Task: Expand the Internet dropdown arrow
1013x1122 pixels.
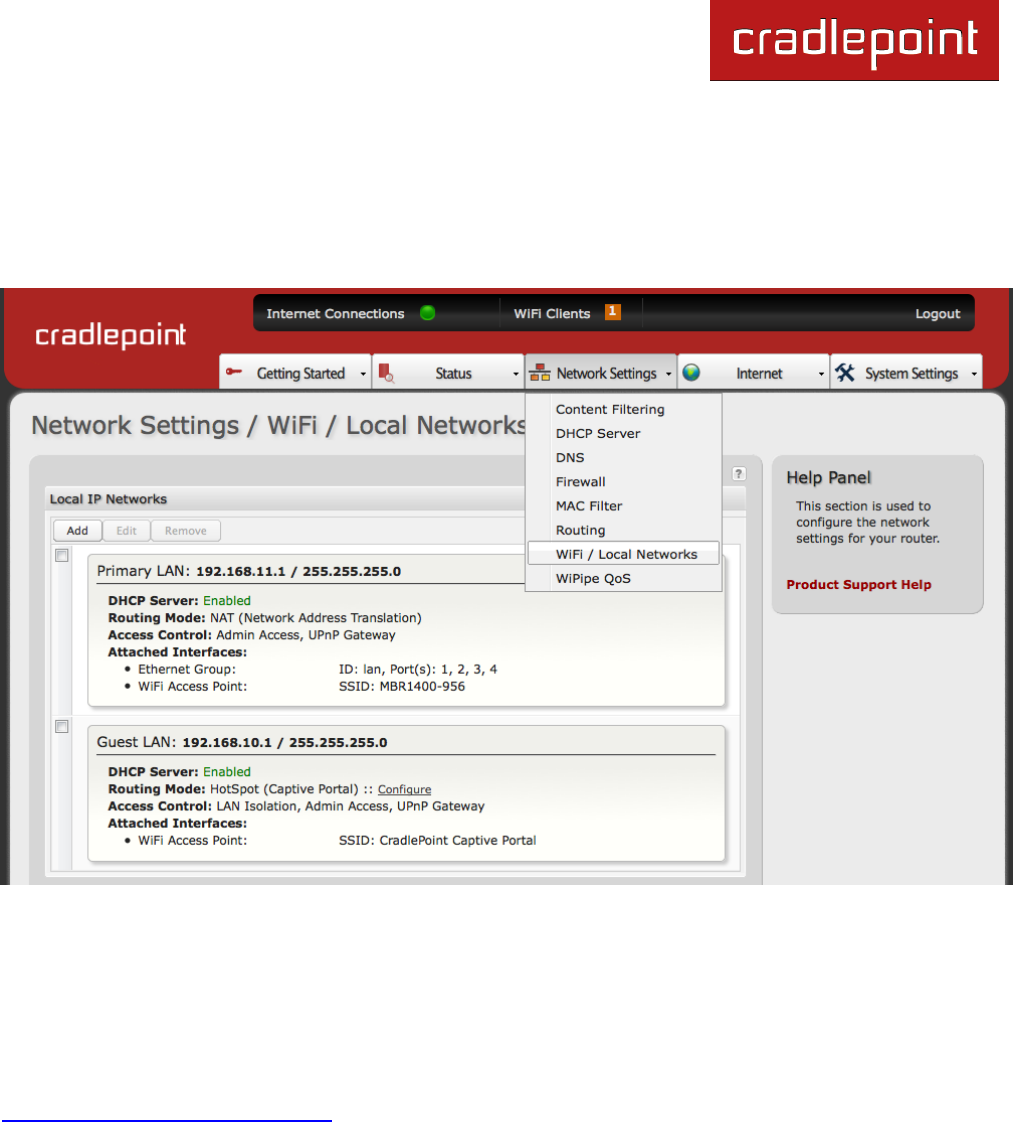Action: click(x=821, y=374)
